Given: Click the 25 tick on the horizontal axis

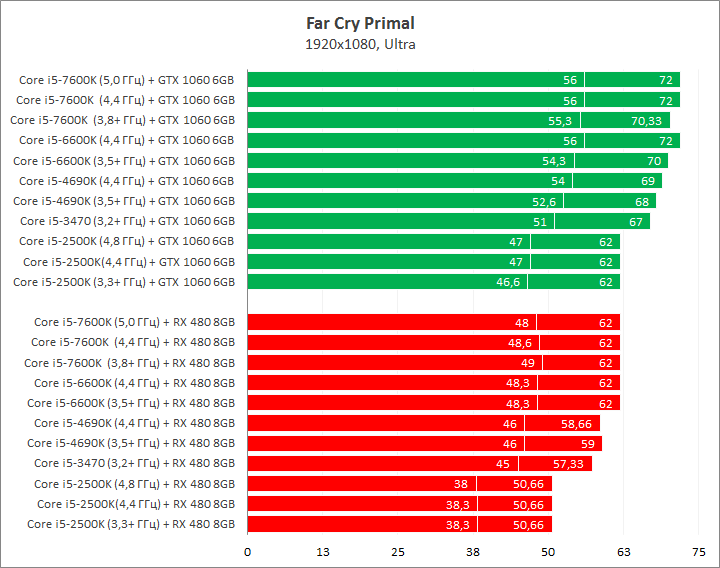Looking at the screenshot, I should click(398, 551).
